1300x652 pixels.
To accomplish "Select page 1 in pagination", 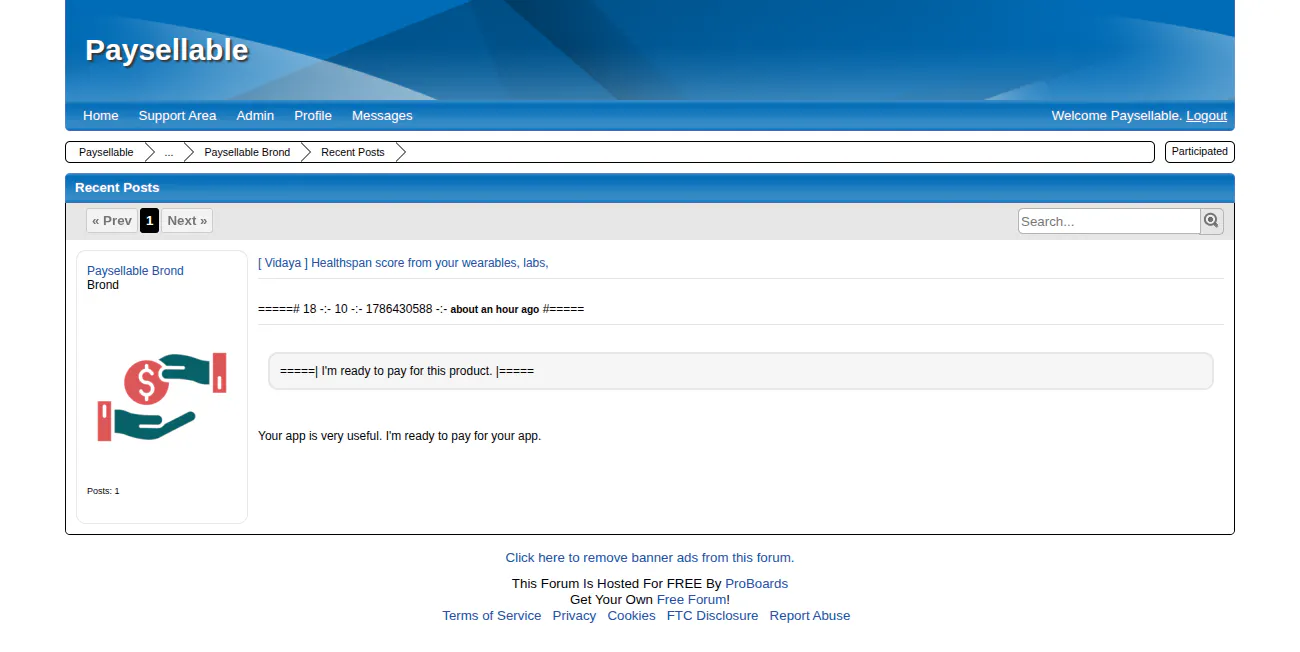I will coord(150,221).
